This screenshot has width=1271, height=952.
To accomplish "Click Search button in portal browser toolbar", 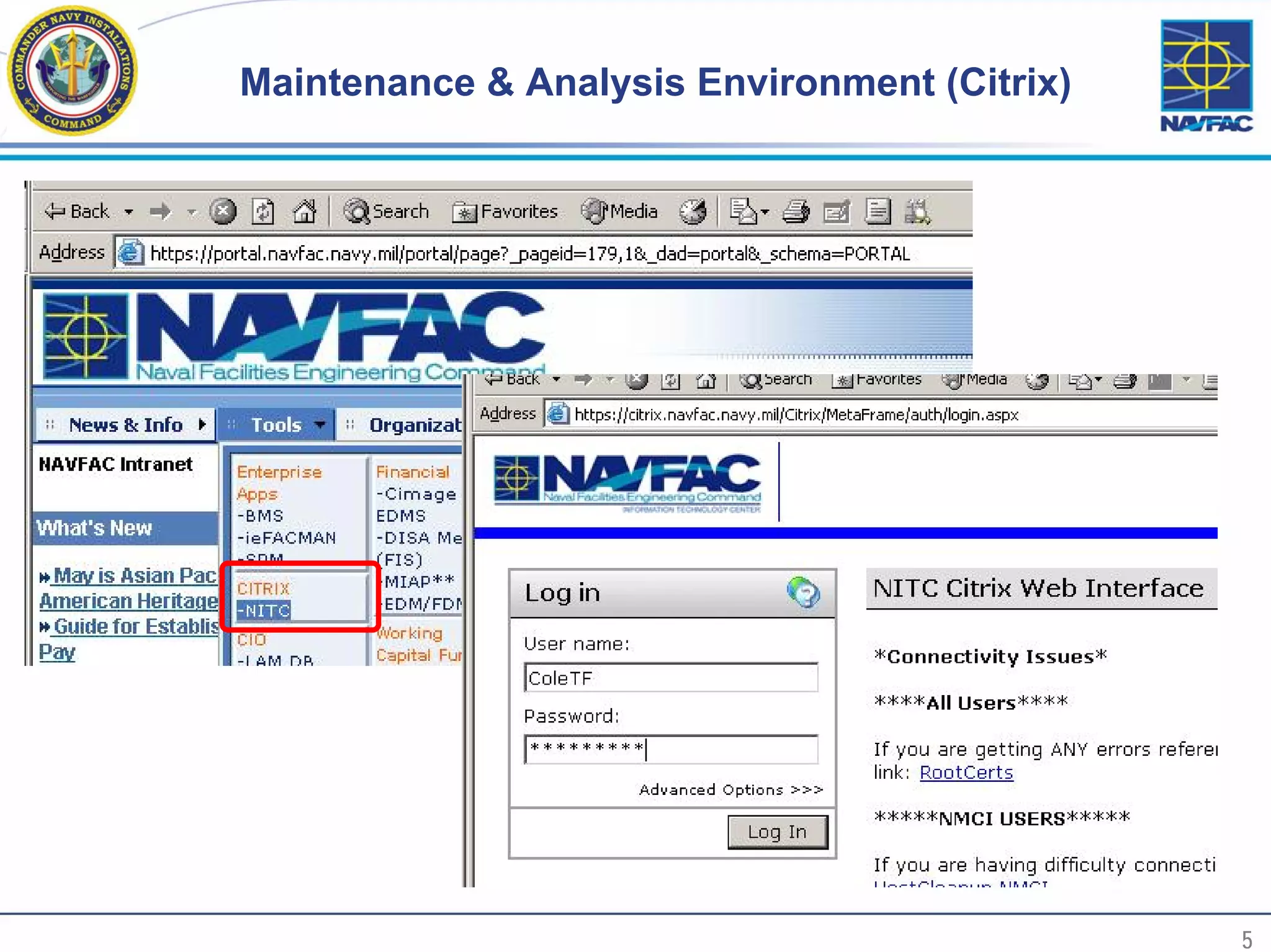I will (387, 212).
